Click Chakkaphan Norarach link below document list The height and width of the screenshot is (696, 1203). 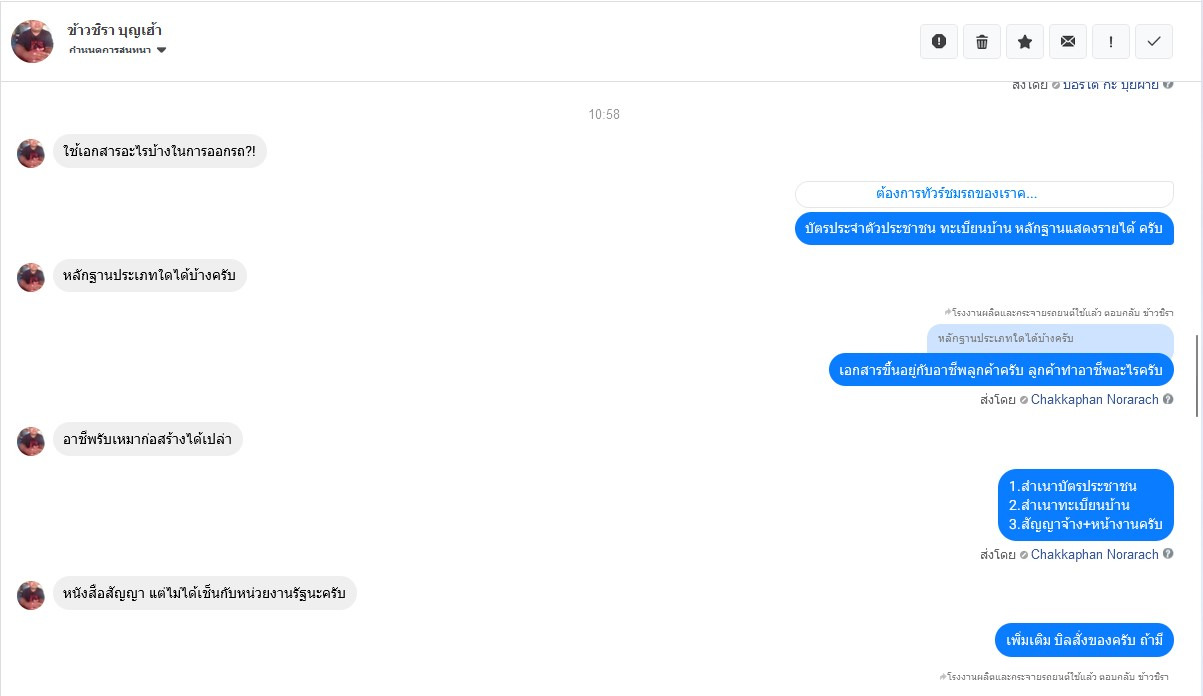[x=1094, y=555]
